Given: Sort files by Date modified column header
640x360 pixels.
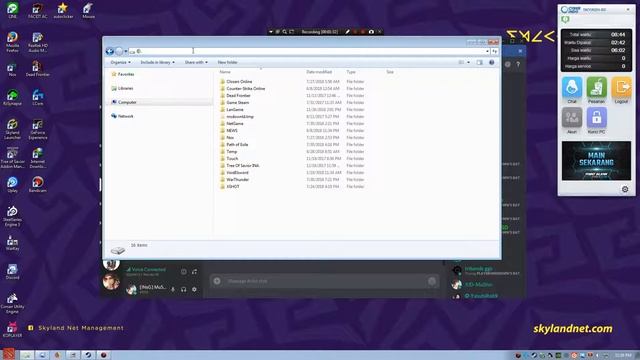Looking at the screenshot, I should point(319,72).
